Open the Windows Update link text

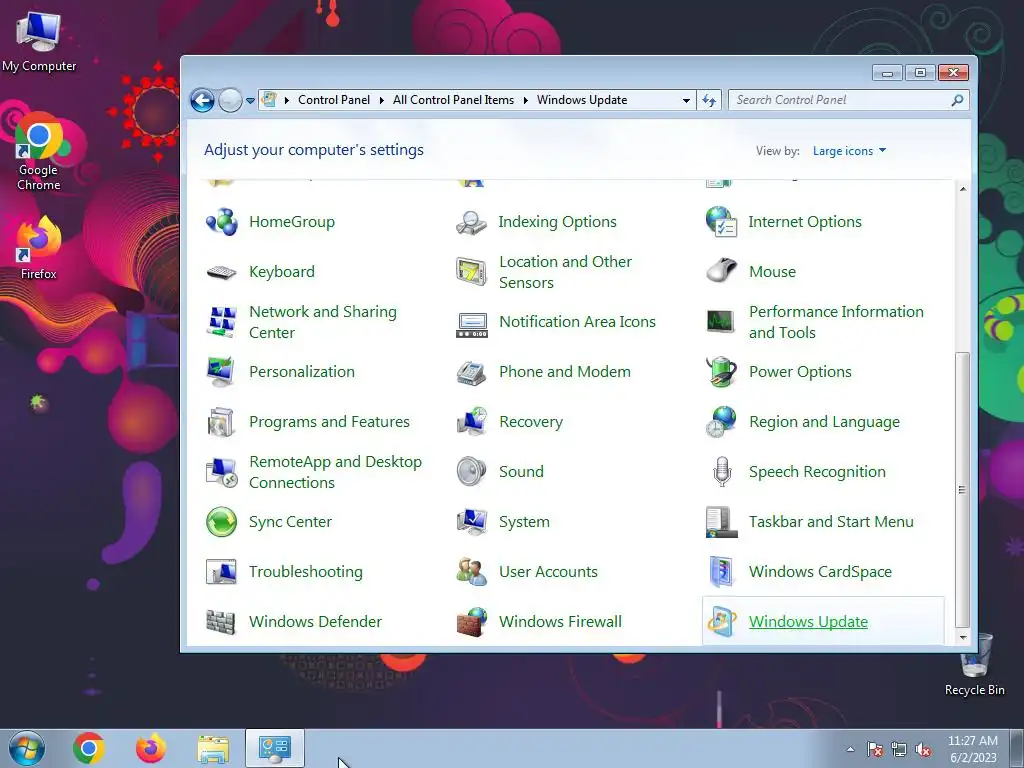[x=808, y=622]
